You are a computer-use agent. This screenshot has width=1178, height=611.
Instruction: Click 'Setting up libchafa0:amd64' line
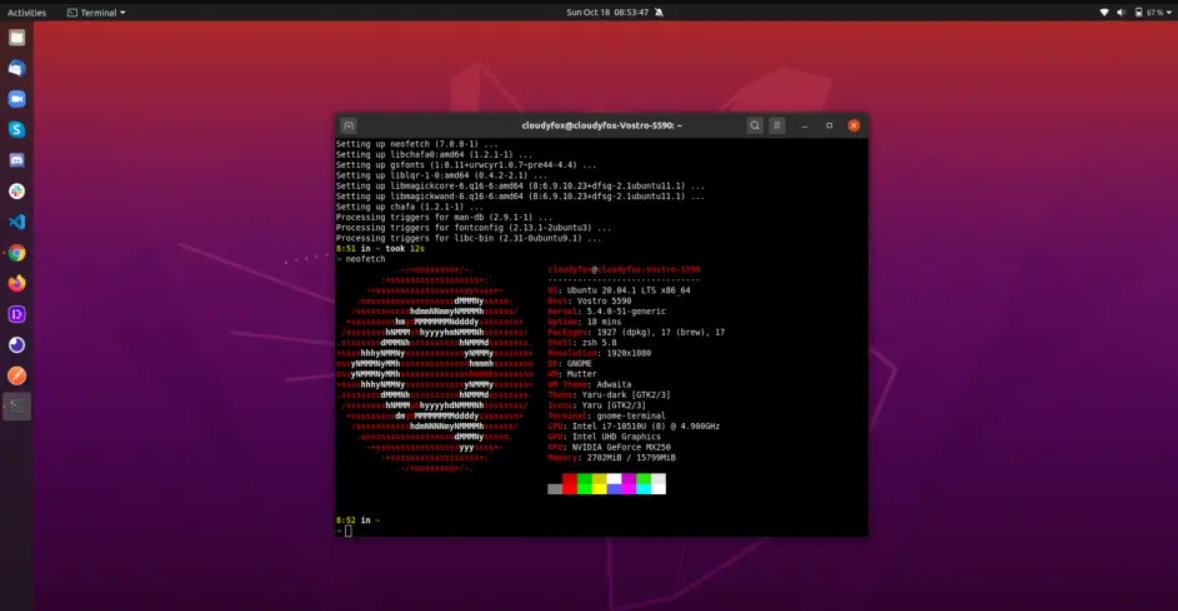click(433, 155)
